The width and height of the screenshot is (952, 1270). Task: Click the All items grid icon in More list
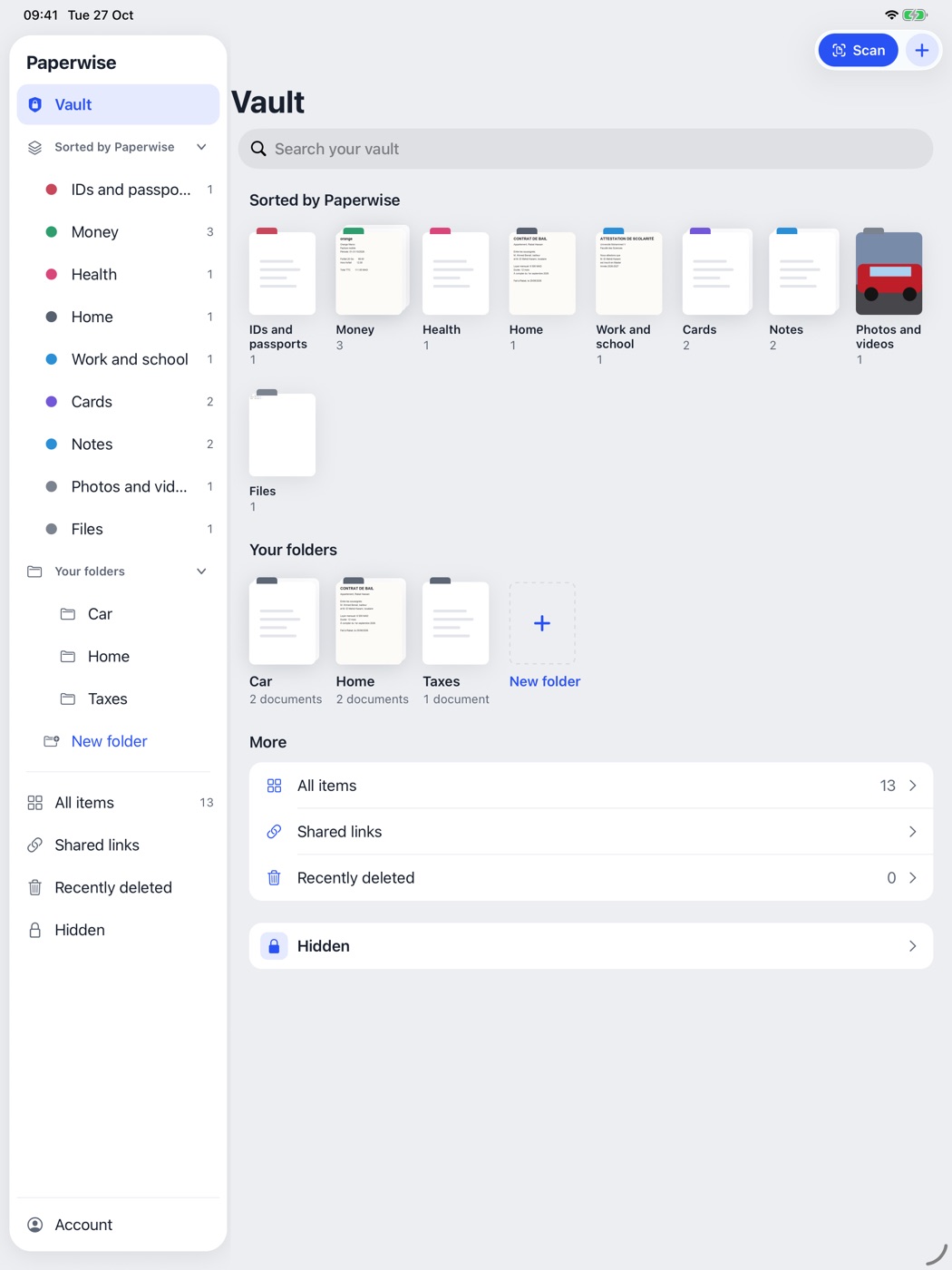pyautogui.click(x=274, y=786)
